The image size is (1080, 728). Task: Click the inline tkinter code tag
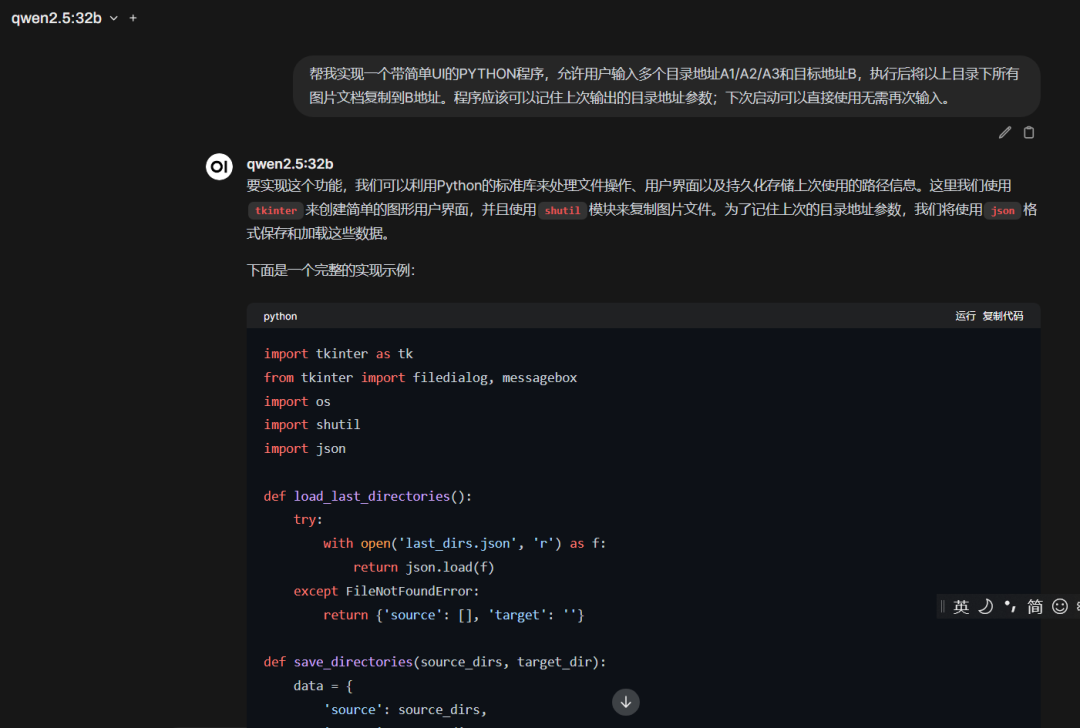point(276,211)
